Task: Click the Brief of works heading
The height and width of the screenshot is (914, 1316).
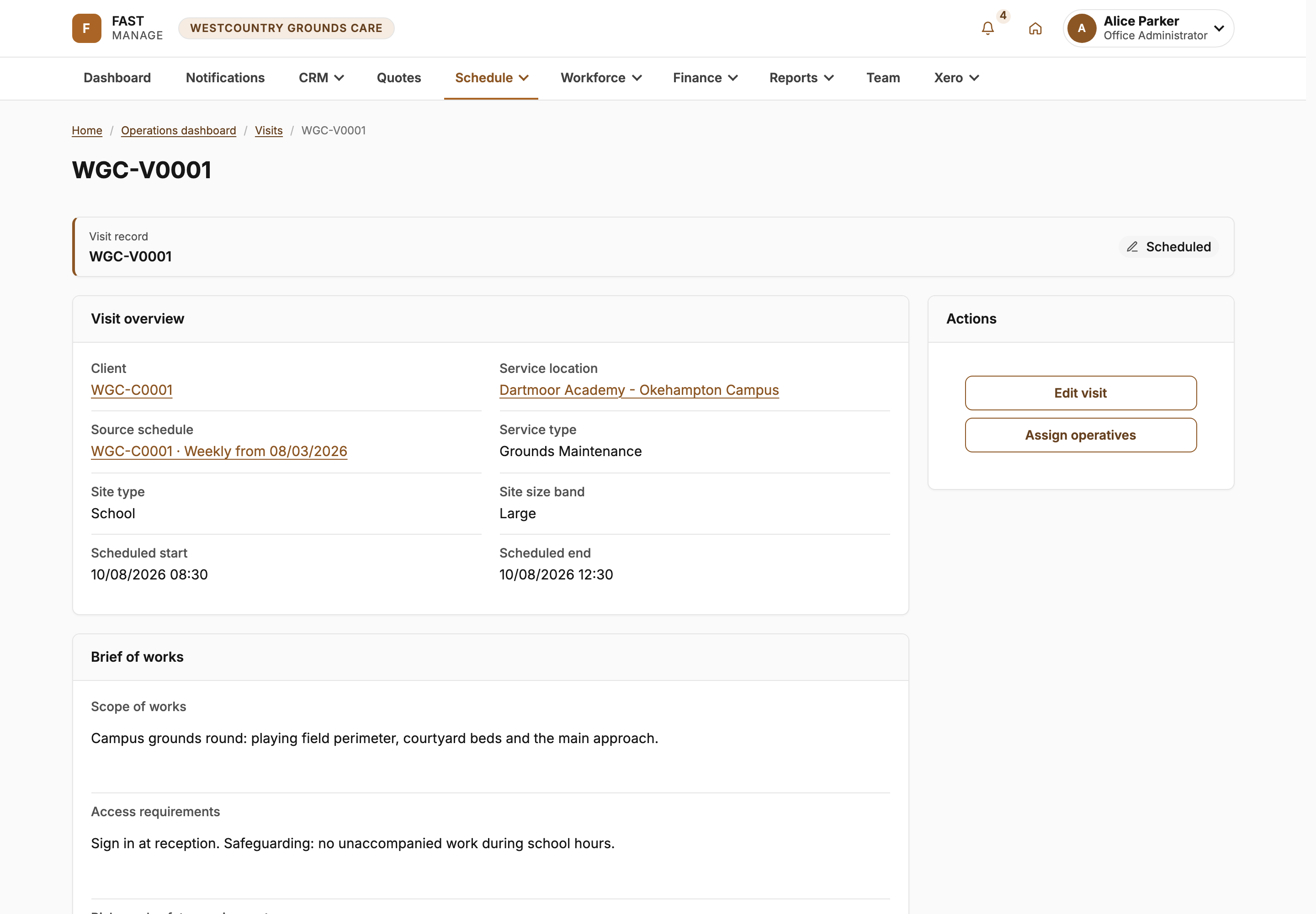Action: coord(138,657)
